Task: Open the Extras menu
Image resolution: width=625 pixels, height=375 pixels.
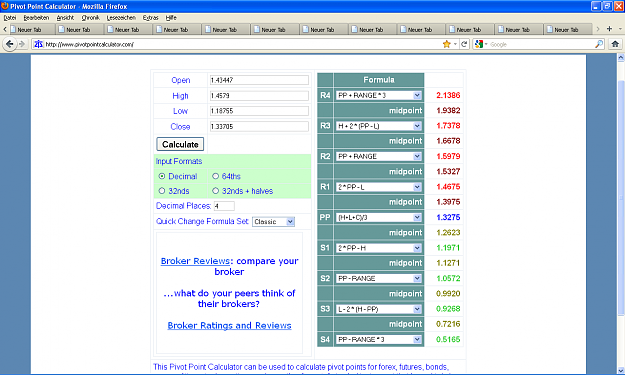Action: tap(151, 18)
